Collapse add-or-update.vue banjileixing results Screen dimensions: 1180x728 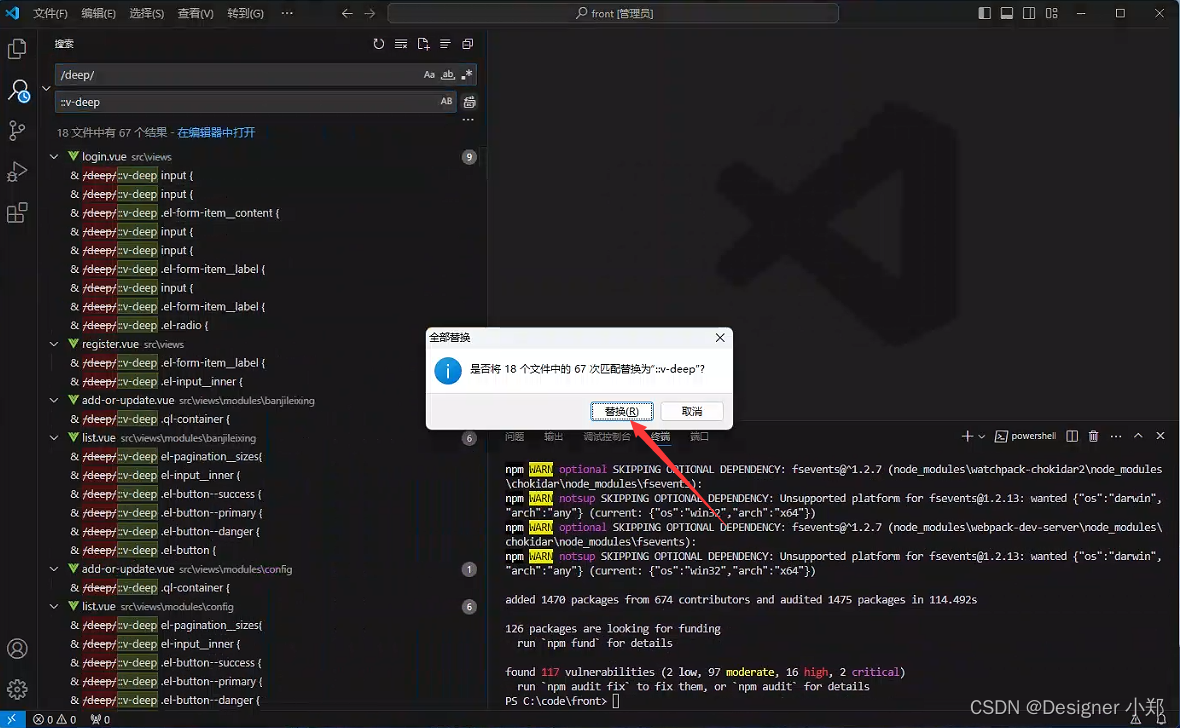pyautogui.click(x=54, y=401)
